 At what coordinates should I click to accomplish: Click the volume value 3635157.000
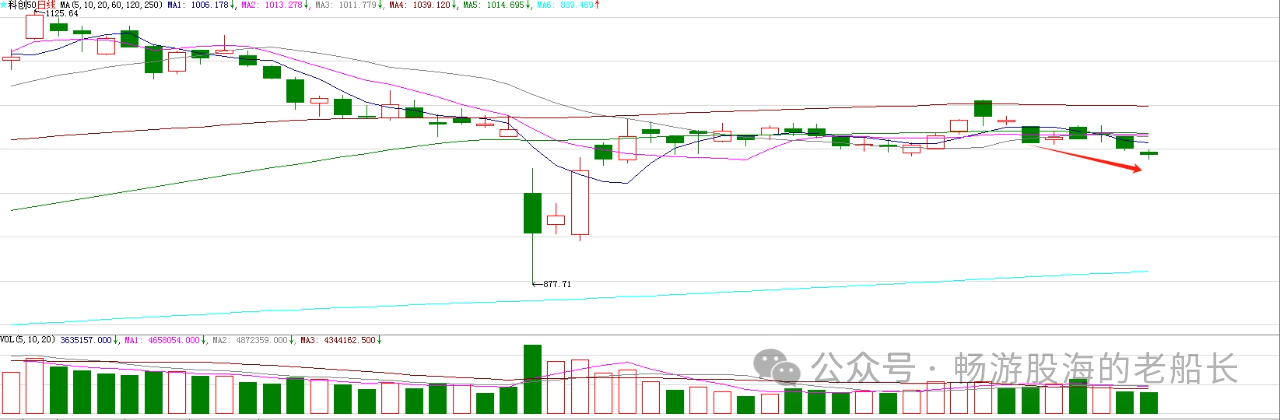click(85, 340)
